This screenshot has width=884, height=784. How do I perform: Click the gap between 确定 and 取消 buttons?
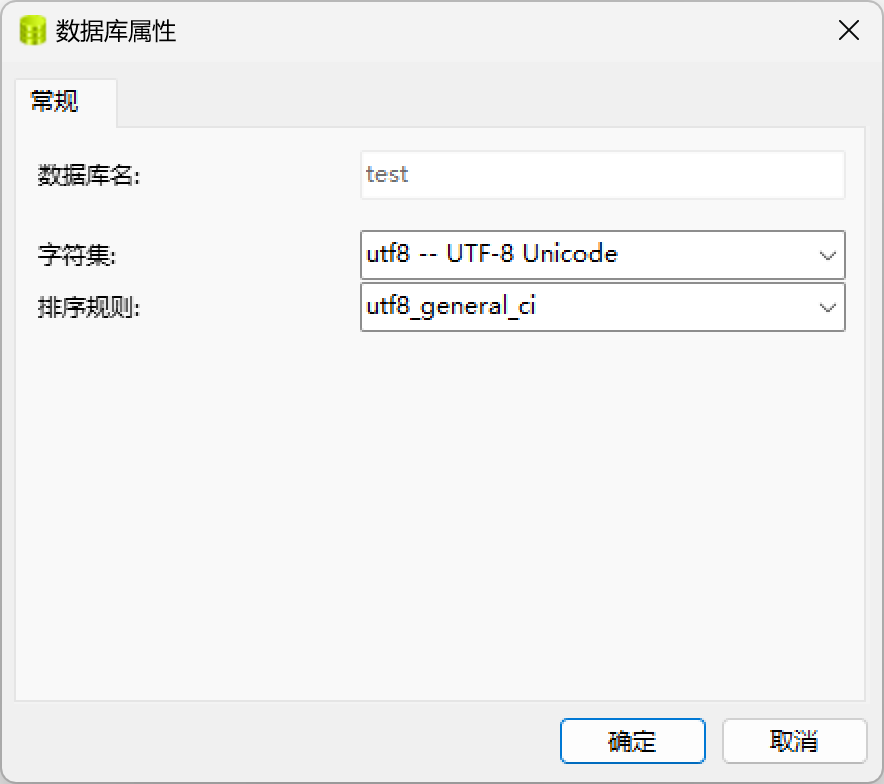pos(714,741)
